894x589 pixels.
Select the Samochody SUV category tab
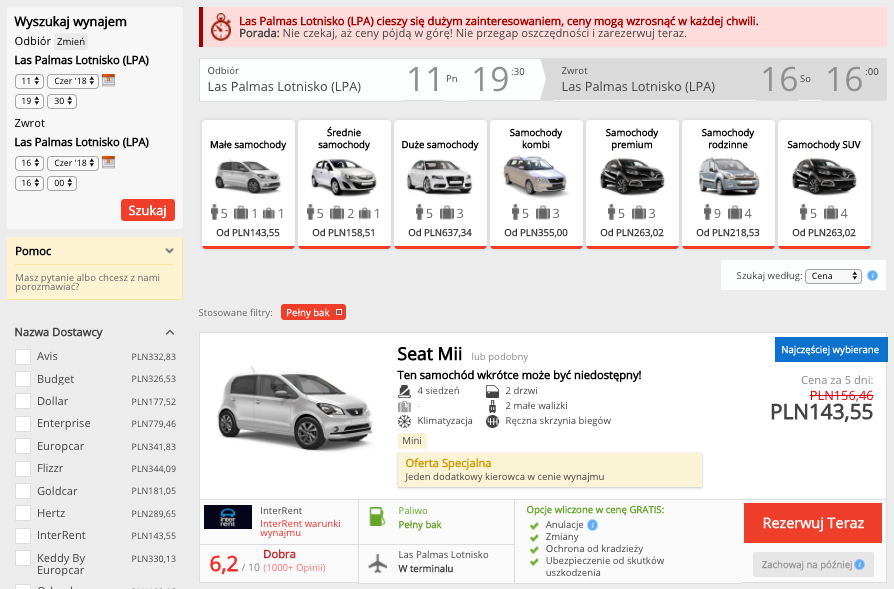click(x=824, y=184)
